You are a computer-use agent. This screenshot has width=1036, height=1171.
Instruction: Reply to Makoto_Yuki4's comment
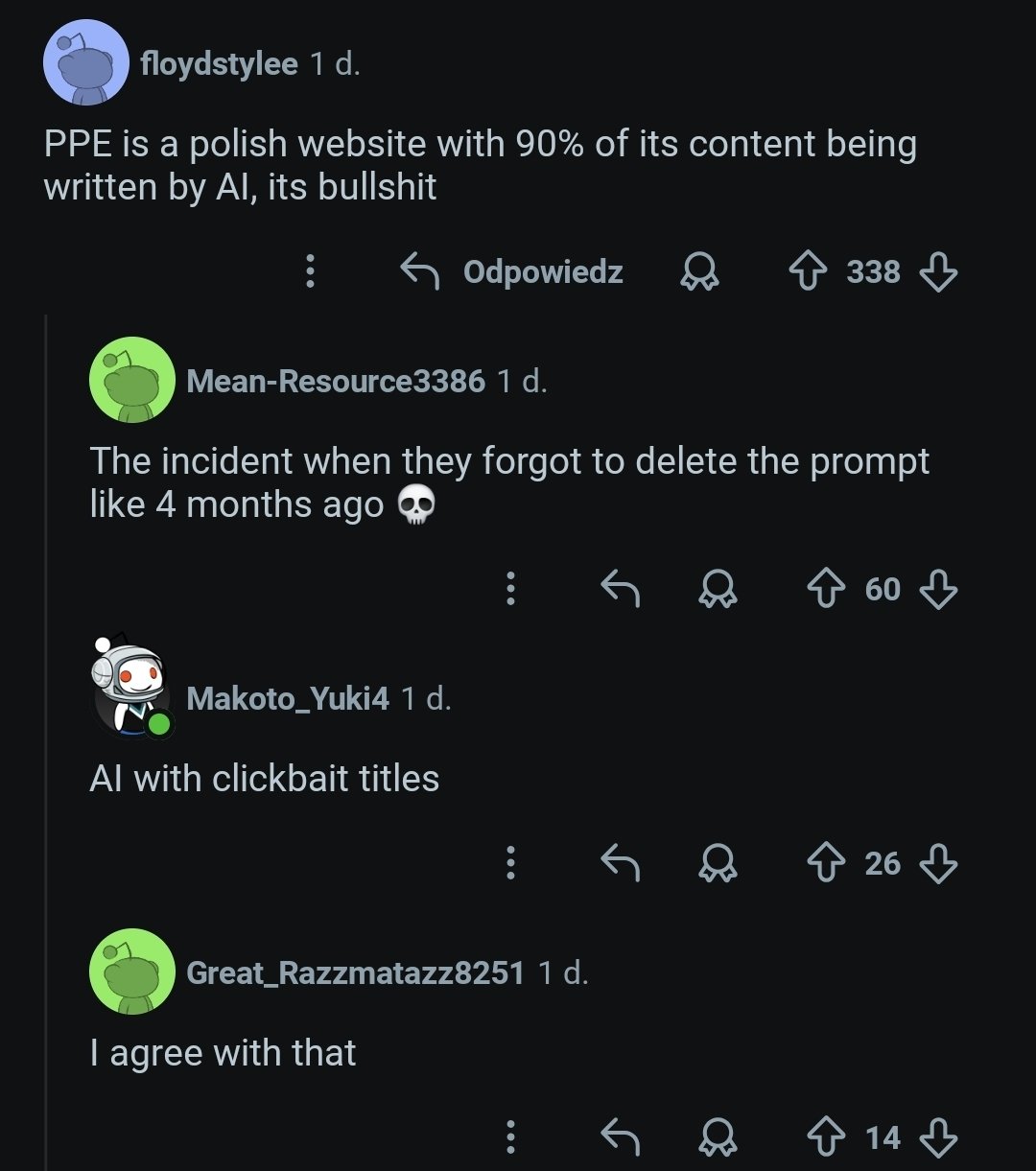620,864
